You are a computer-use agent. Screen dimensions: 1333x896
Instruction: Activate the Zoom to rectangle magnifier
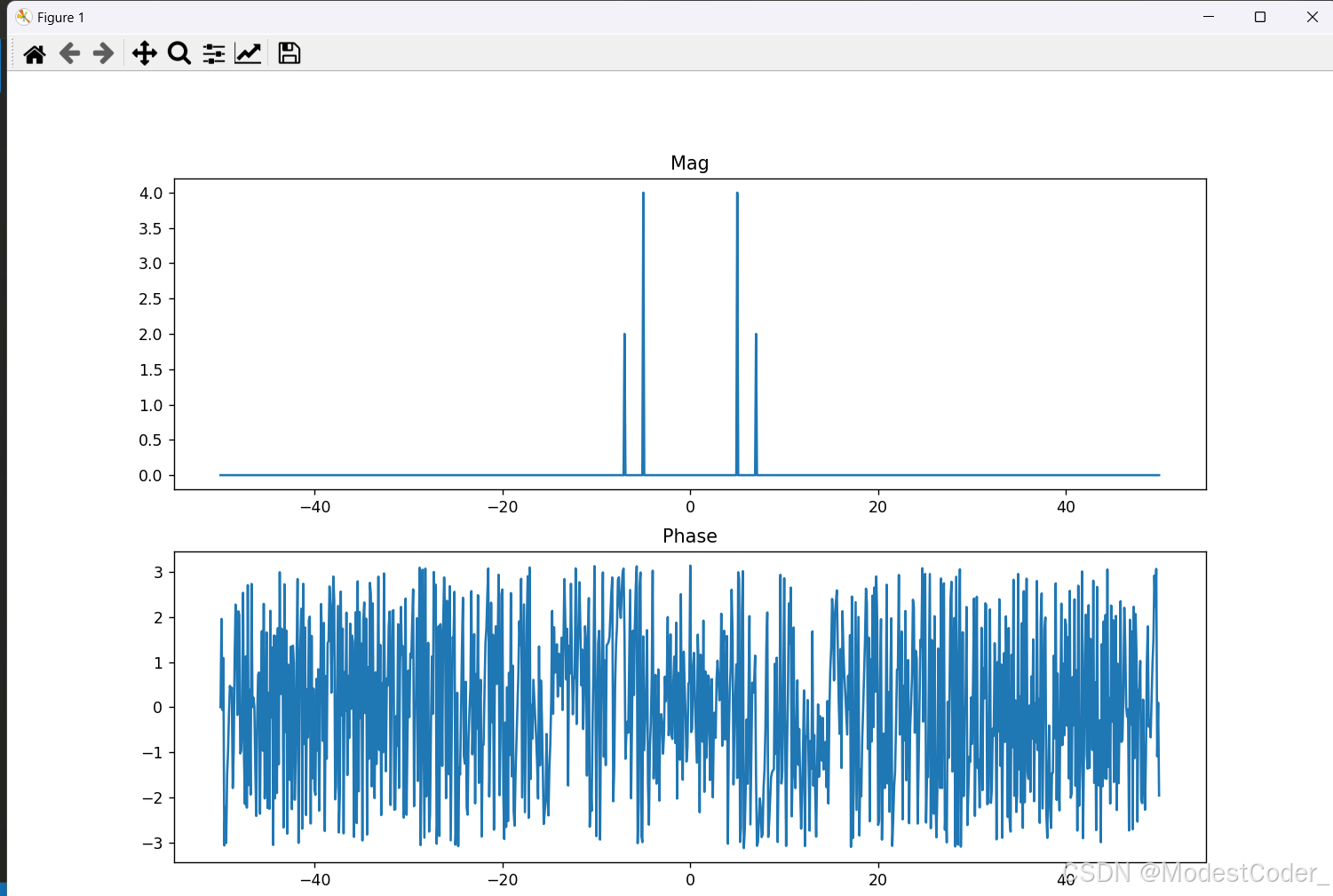(179, 54)
